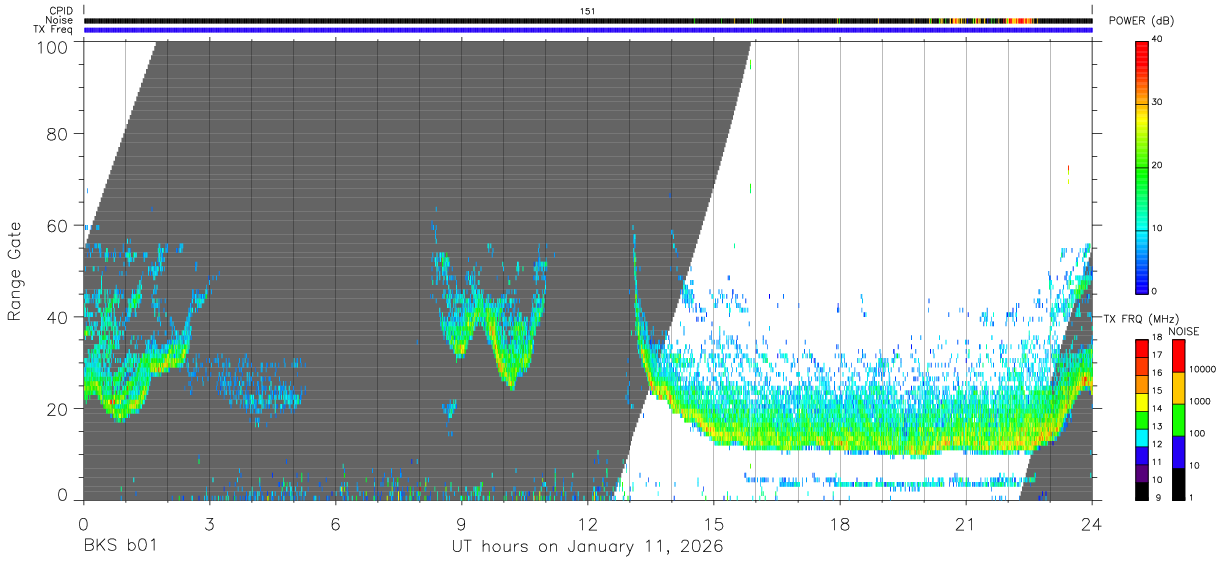
Task: Click the Range Gate tick label '80'
Action: coord(58,134)
